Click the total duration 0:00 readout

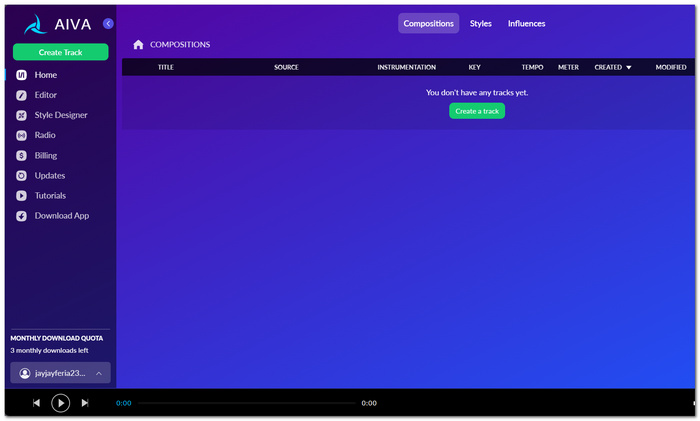(369, 403)
